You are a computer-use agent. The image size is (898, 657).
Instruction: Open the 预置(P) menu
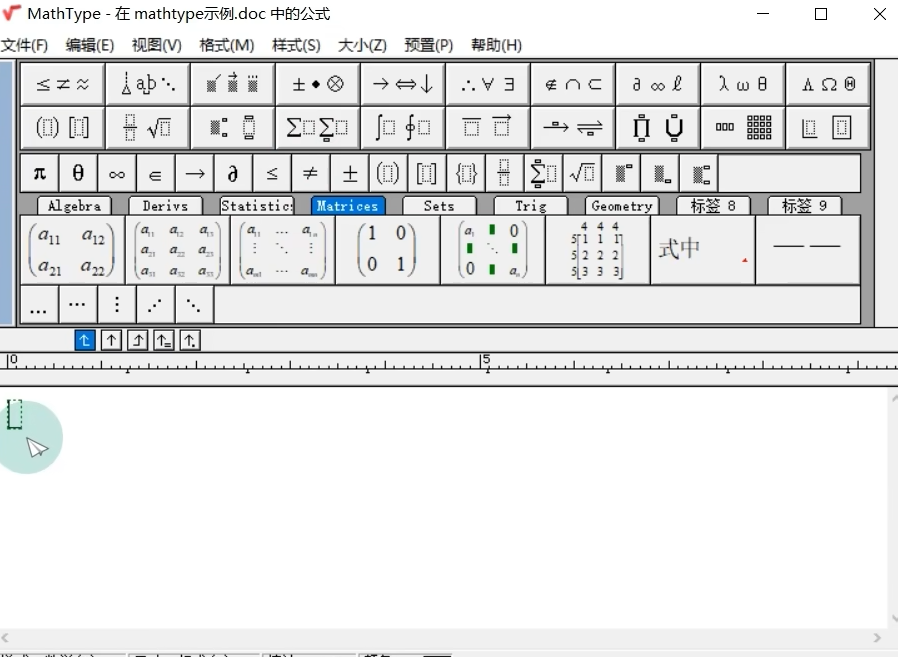[x=428, y=45]
